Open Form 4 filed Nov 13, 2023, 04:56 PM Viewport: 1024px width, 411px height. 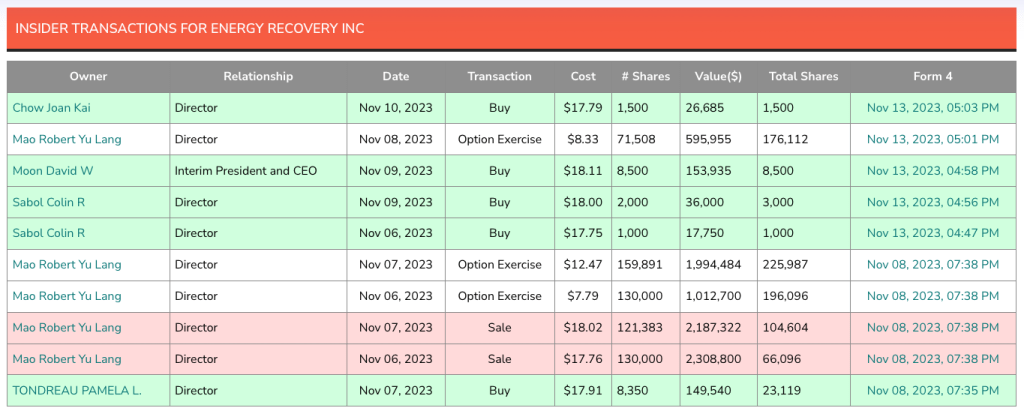click(x=933, y=202)
